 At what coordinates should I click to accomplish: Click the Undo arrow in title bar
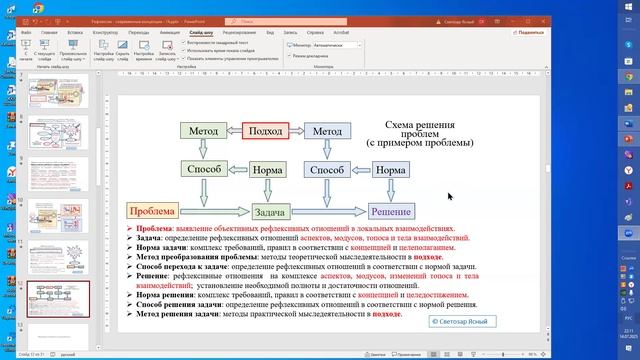pos(35,21)
